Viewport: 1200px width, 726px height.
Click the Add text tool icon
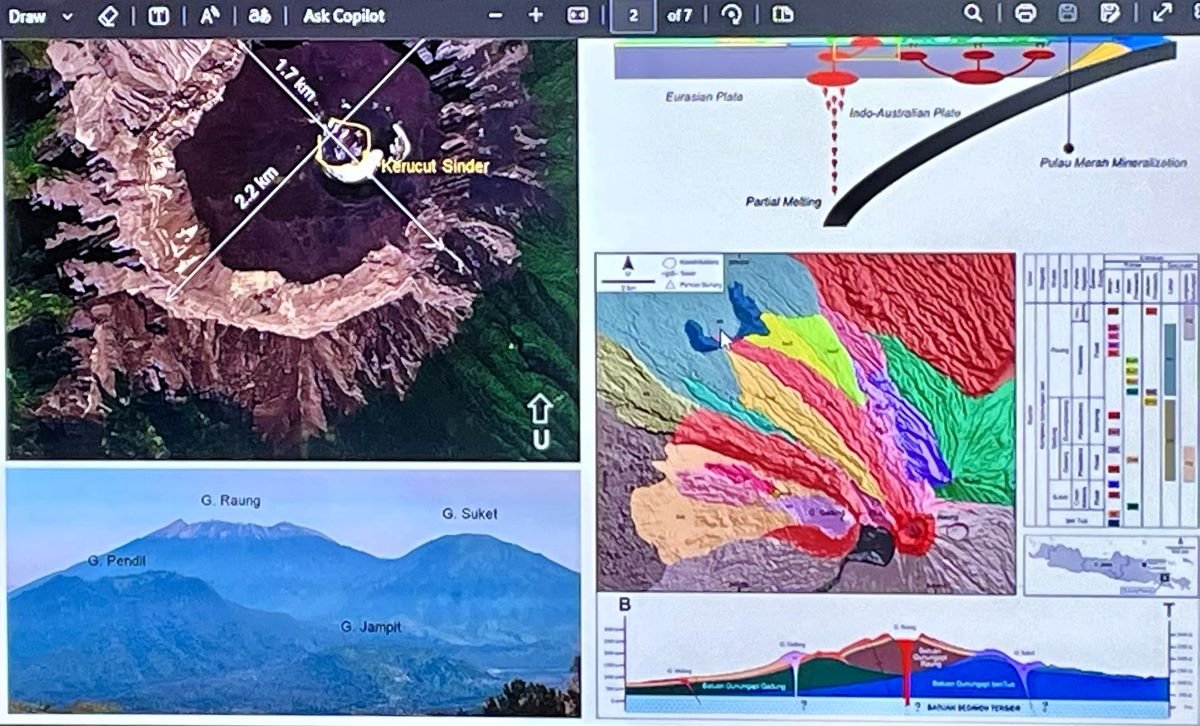click(158, 16)
